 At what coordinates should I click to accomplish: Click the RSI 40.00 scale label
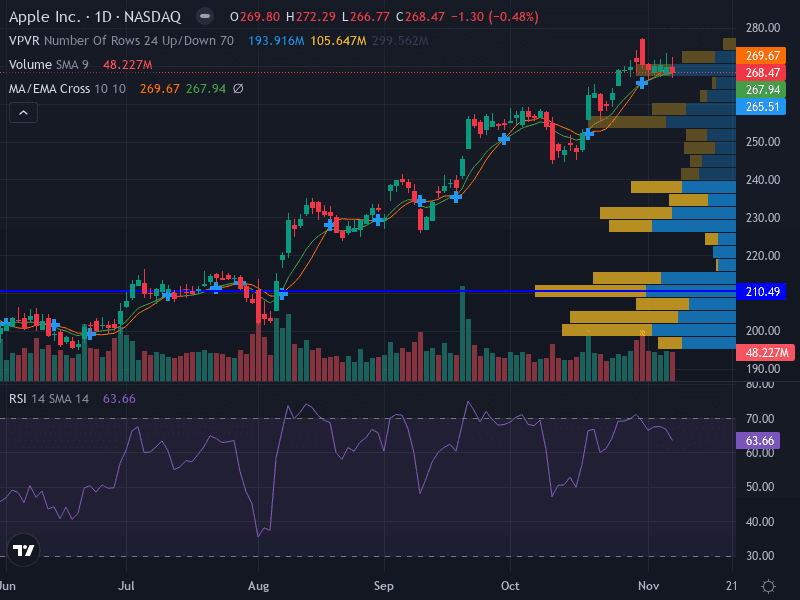[x=760, y=521]
